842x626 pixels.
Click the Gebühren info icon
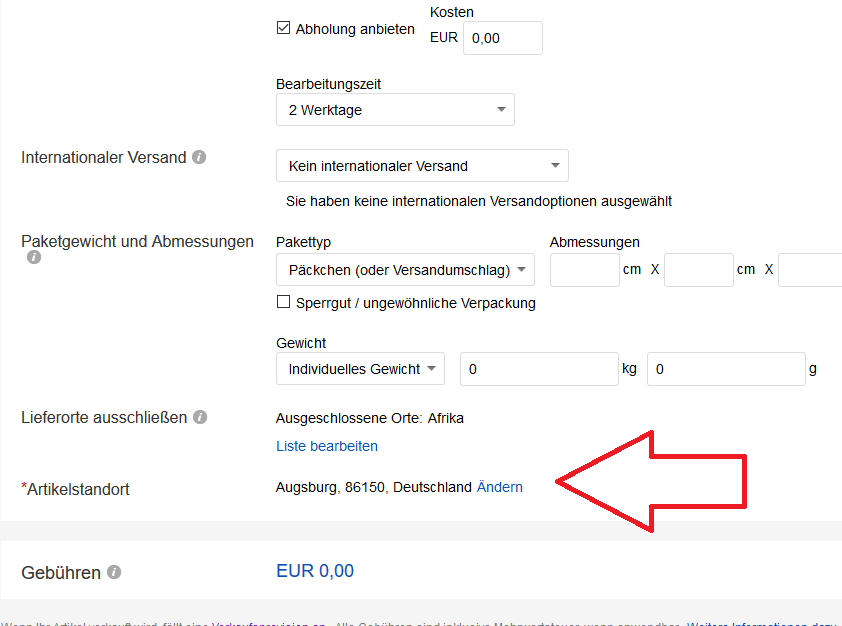coord(114,572)
